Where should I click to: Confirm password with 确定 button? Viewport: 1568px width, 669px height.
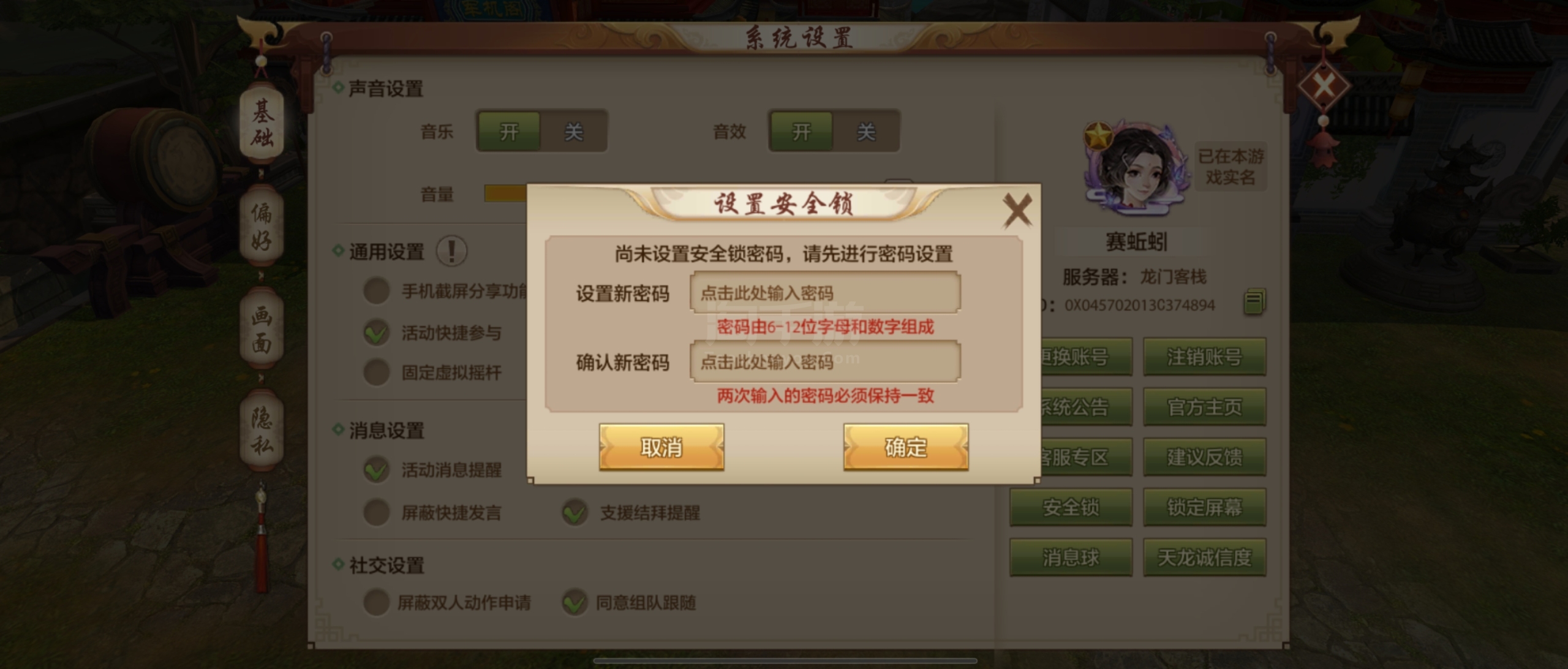[906, 447]
